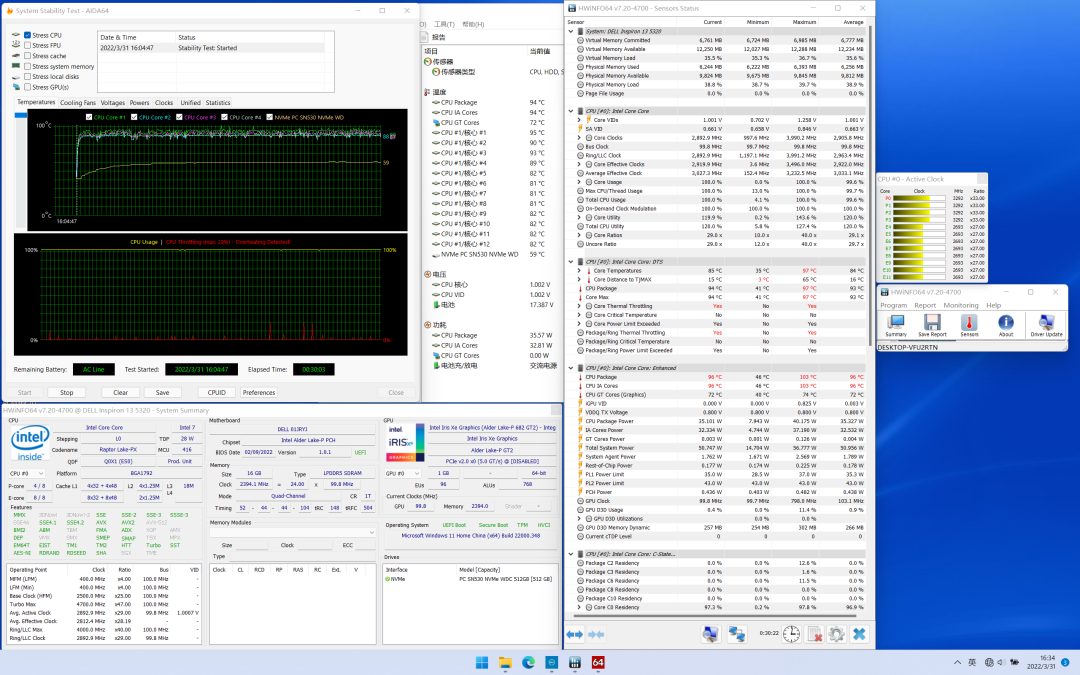Screen dimensions: 1080x675
Task: Launch Driver Update icon in HWiNFO64
Action: 1046,325
